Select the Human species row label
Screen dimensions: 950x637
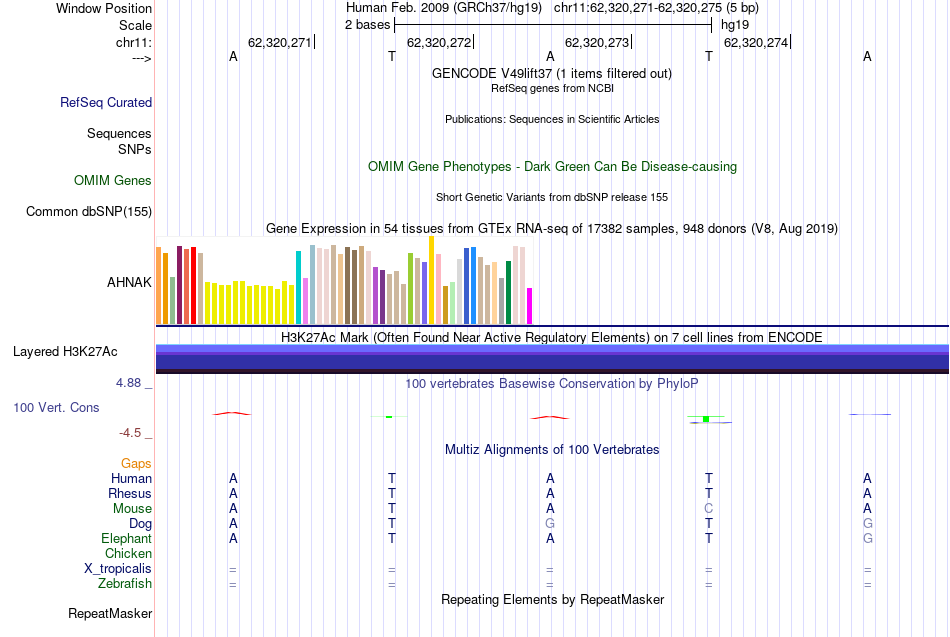tap(131, 478)
